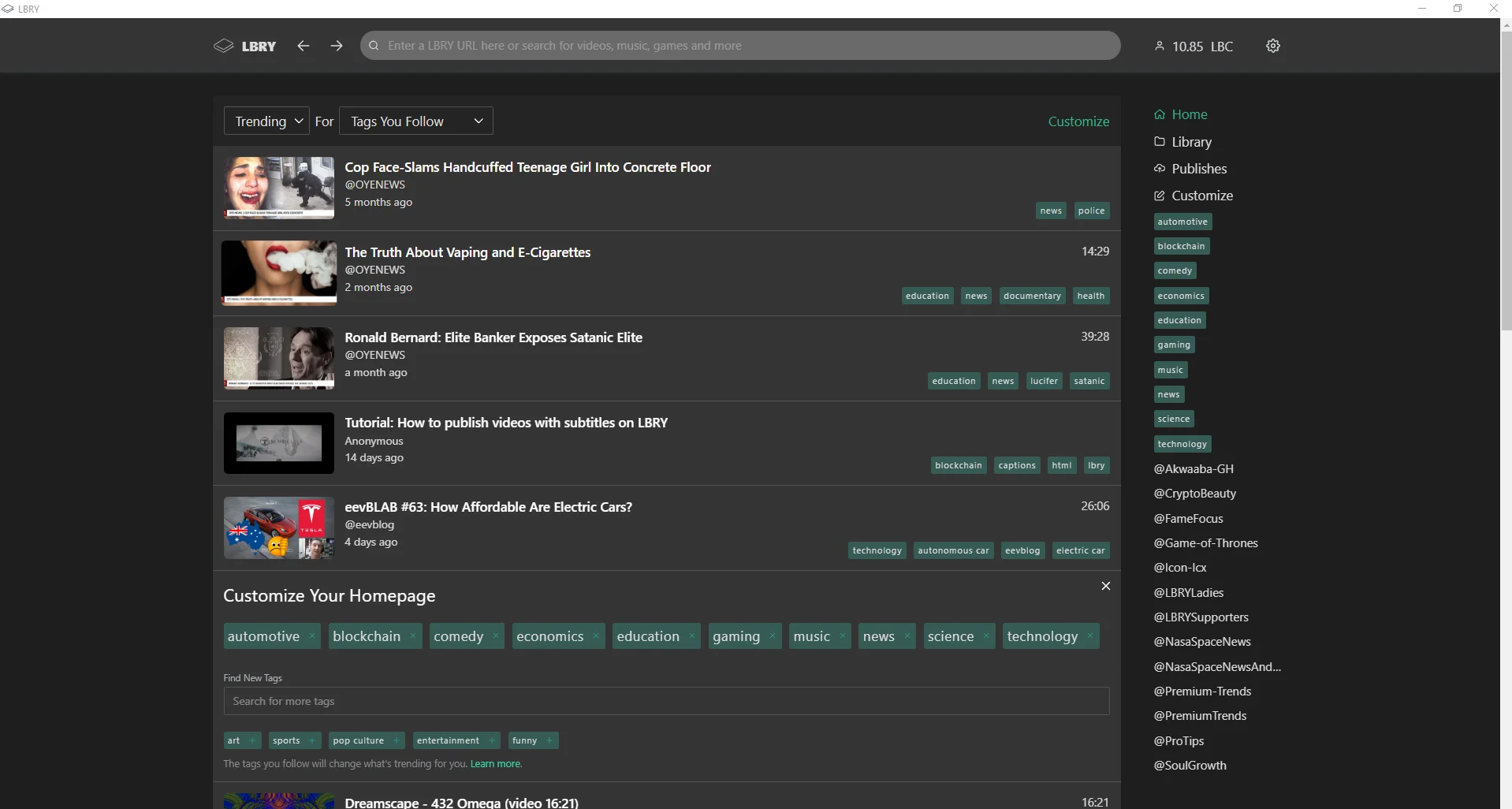
Task: Select the electric car tag
Action: pyautogui.click(x=1080, y=550)
